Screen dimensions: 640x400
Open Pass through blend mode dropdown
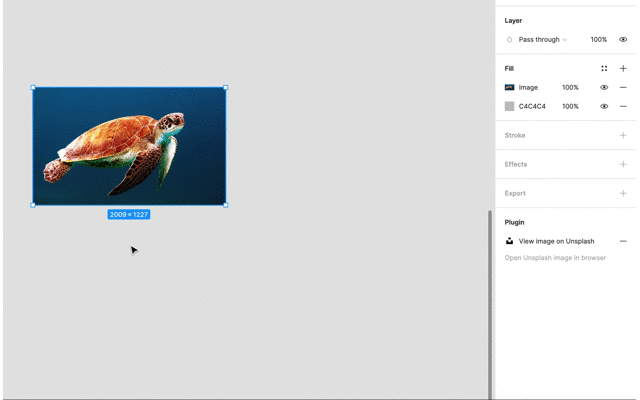tap(542, 40)
